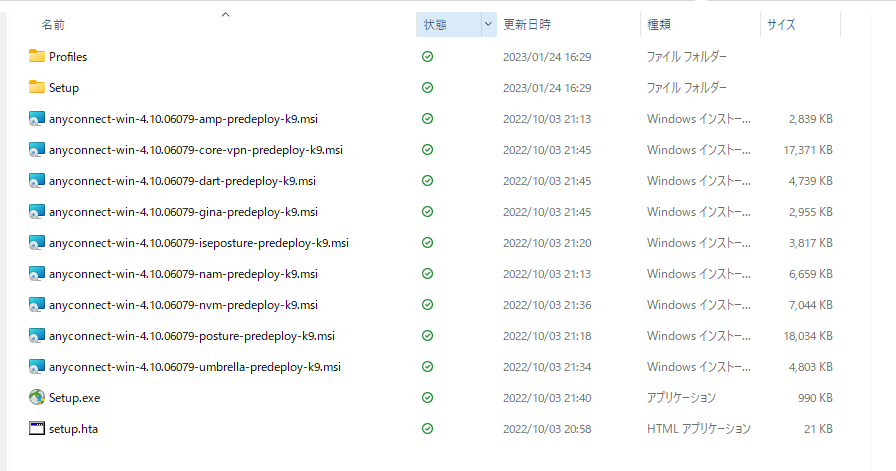Image resolution: width=896 pixels, height=471 pixels.
Task: Sort by the 種類 column header
Action: [659, 25]
